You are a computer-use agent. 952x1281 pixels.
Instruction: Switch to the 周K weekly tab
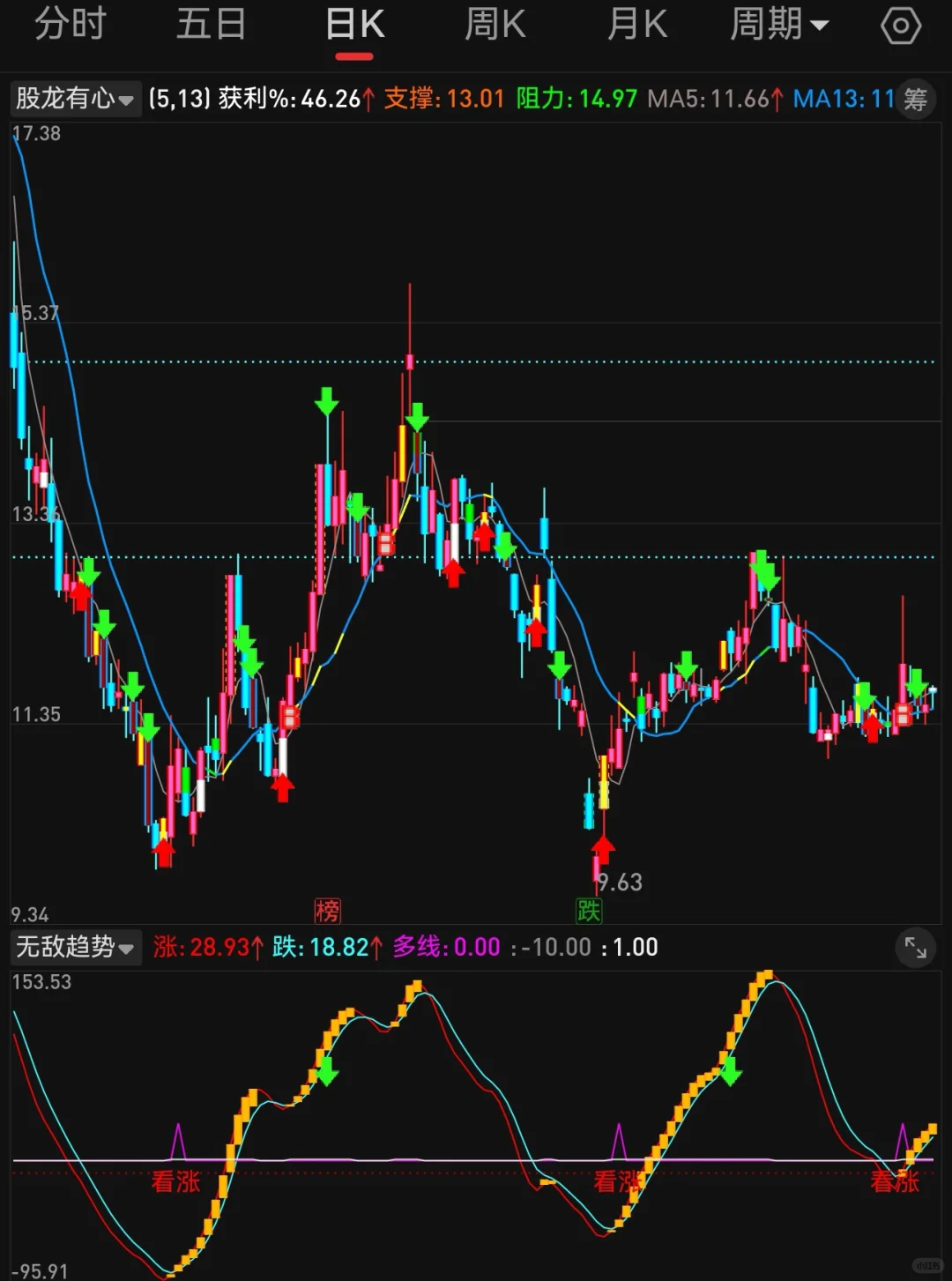coord(494,25)
